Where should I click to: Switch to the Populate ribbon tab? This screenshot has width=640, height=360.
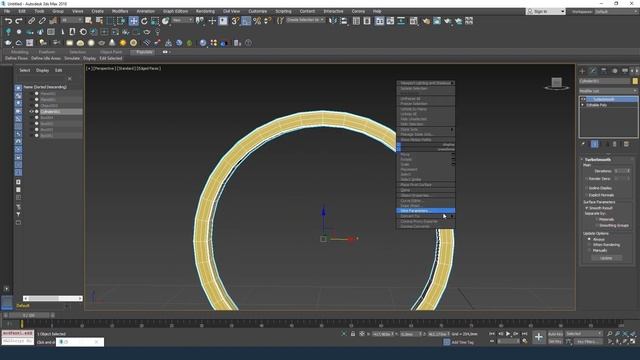[x=144, y=52]
